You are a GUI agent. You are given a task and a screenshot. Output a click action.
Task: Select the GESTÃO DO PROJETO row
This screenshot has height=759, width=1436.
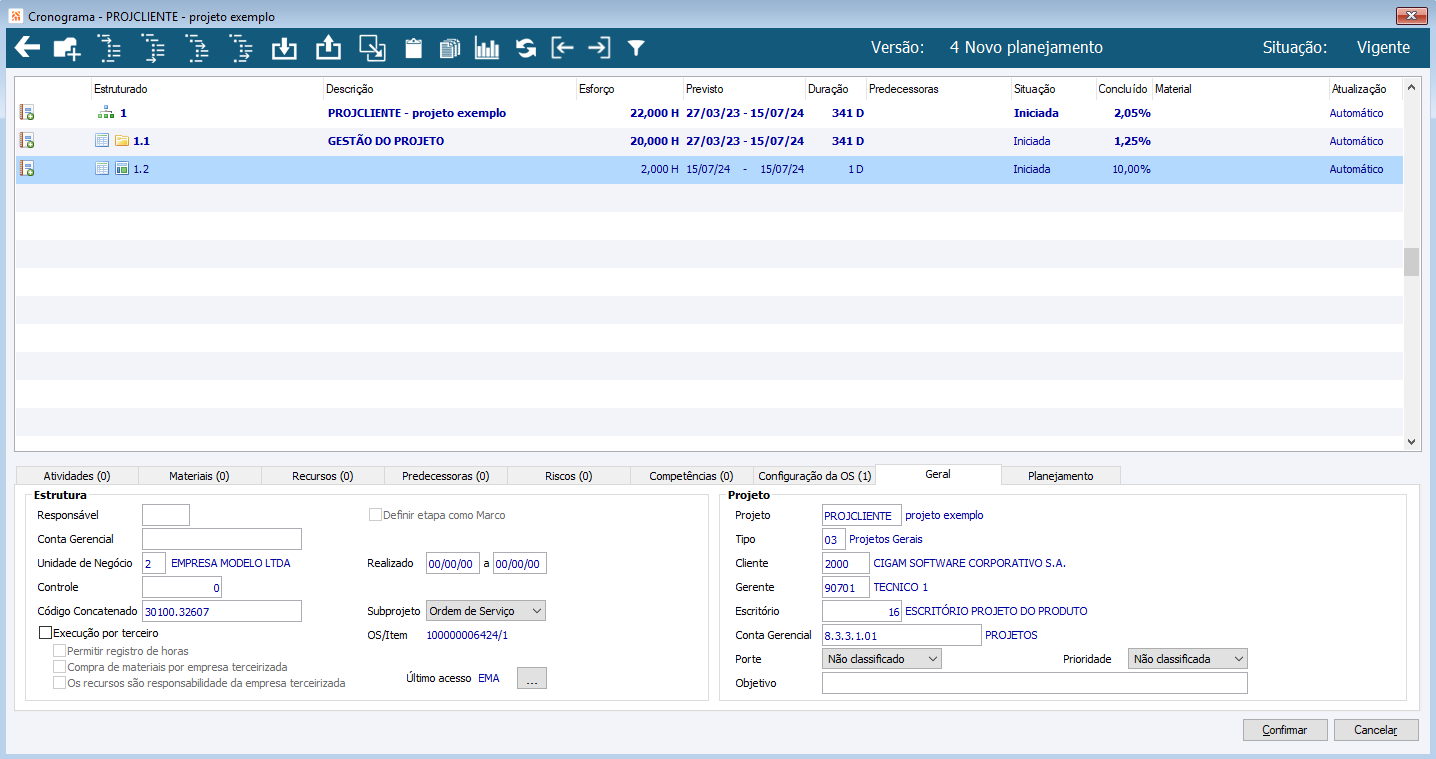click(x=386, y=141)
